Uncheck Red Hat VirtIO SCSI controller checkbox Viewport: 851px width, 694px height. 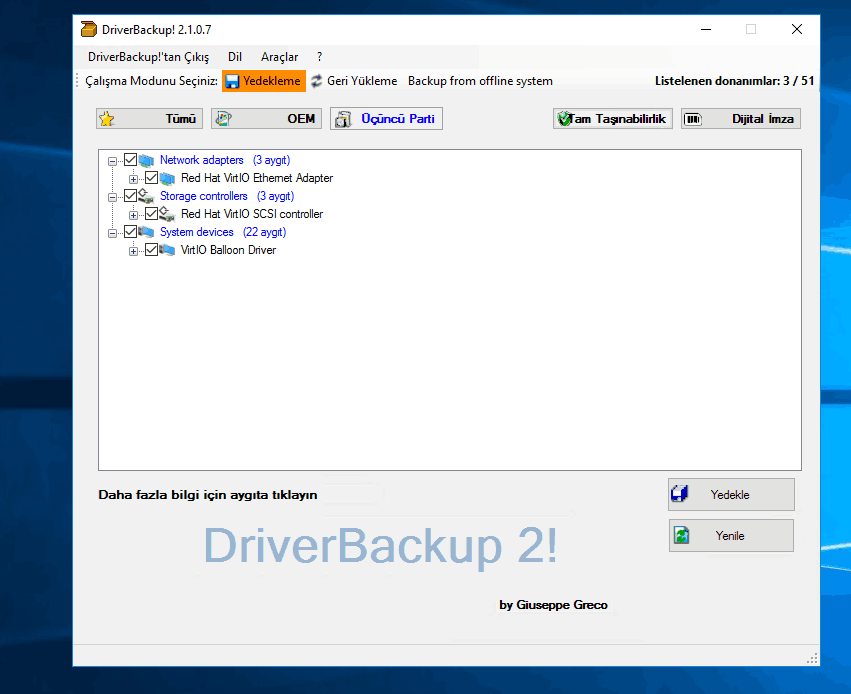(x=151, y=213)
